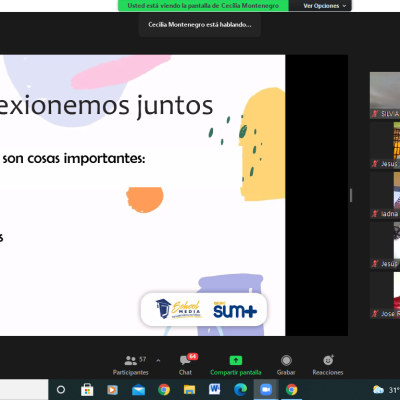Screen dimensions: 400x400
Task: Start recording with Grabar
Action: pyautogui.click(x=286, y=365)
